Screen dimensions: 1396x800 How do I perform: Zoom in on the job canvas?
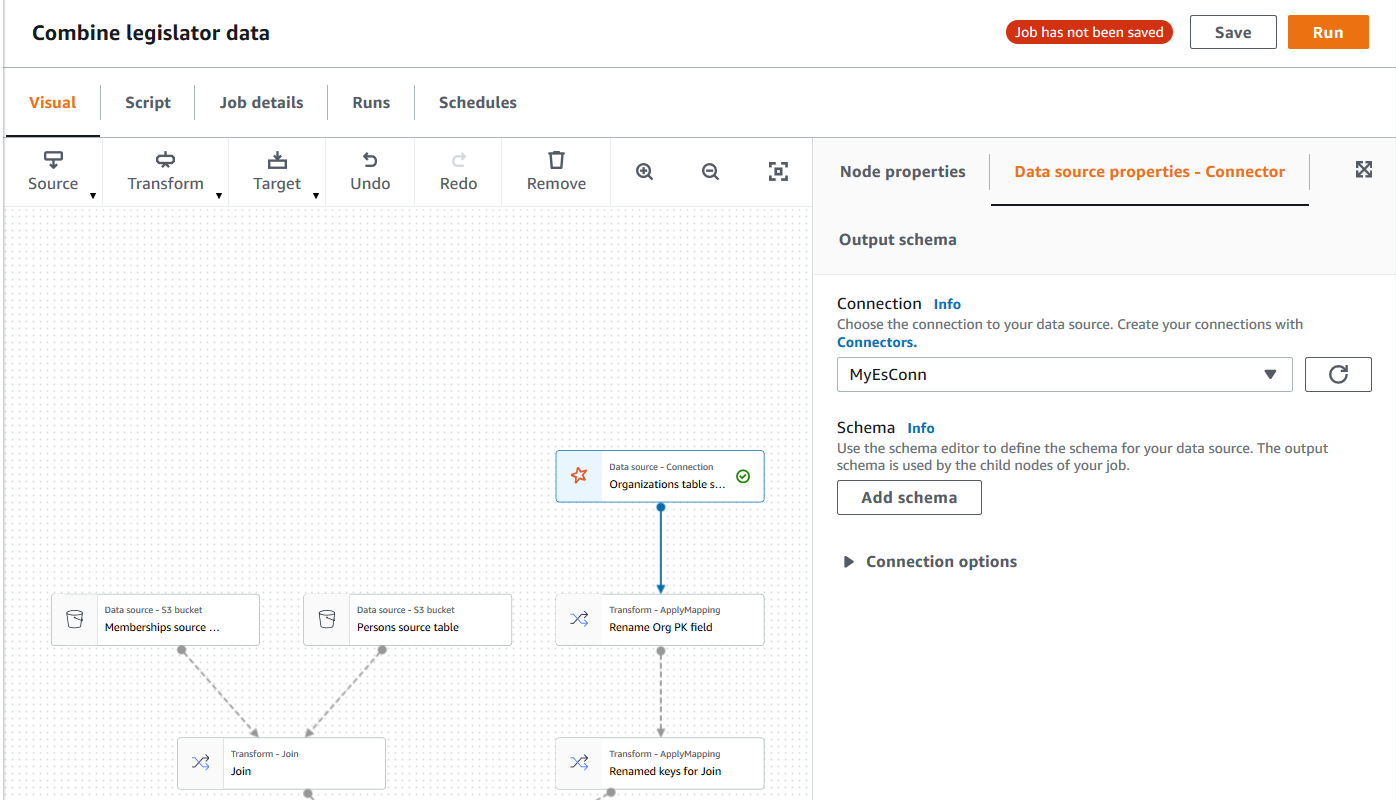point(644,172)
